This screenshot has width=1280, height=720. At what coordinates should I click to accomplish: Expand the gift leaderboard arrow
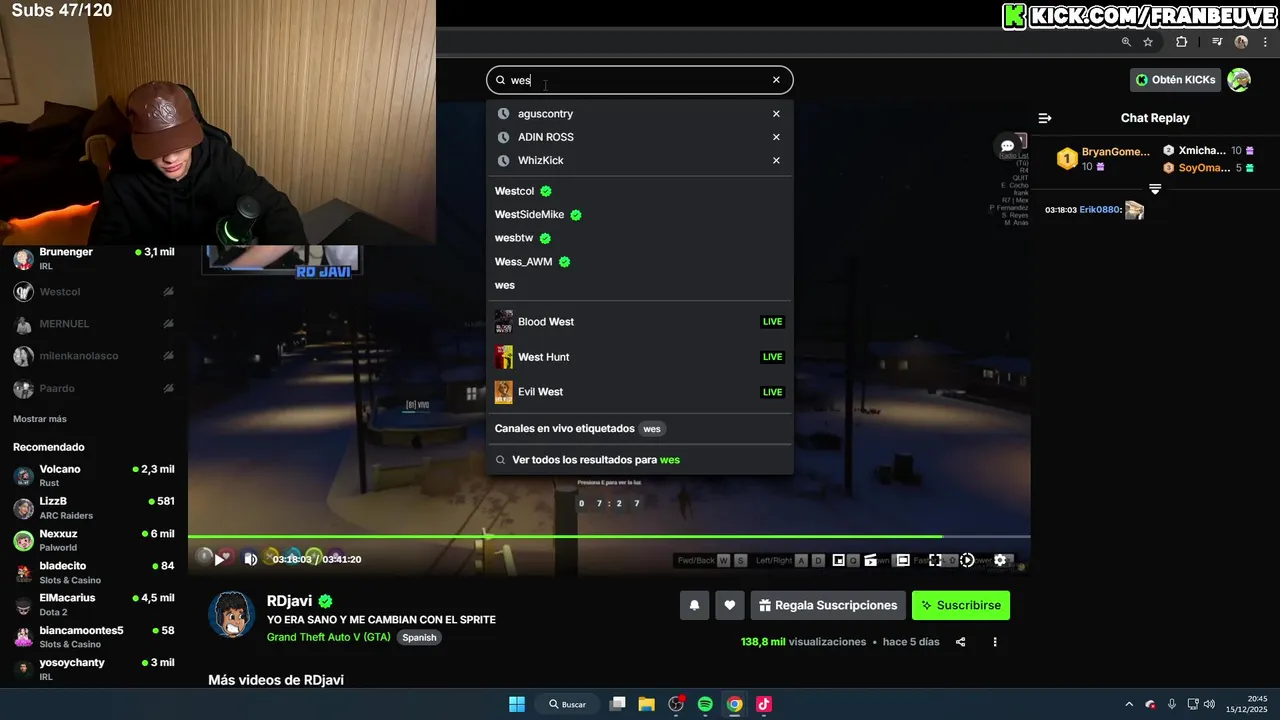[1155, 189]
